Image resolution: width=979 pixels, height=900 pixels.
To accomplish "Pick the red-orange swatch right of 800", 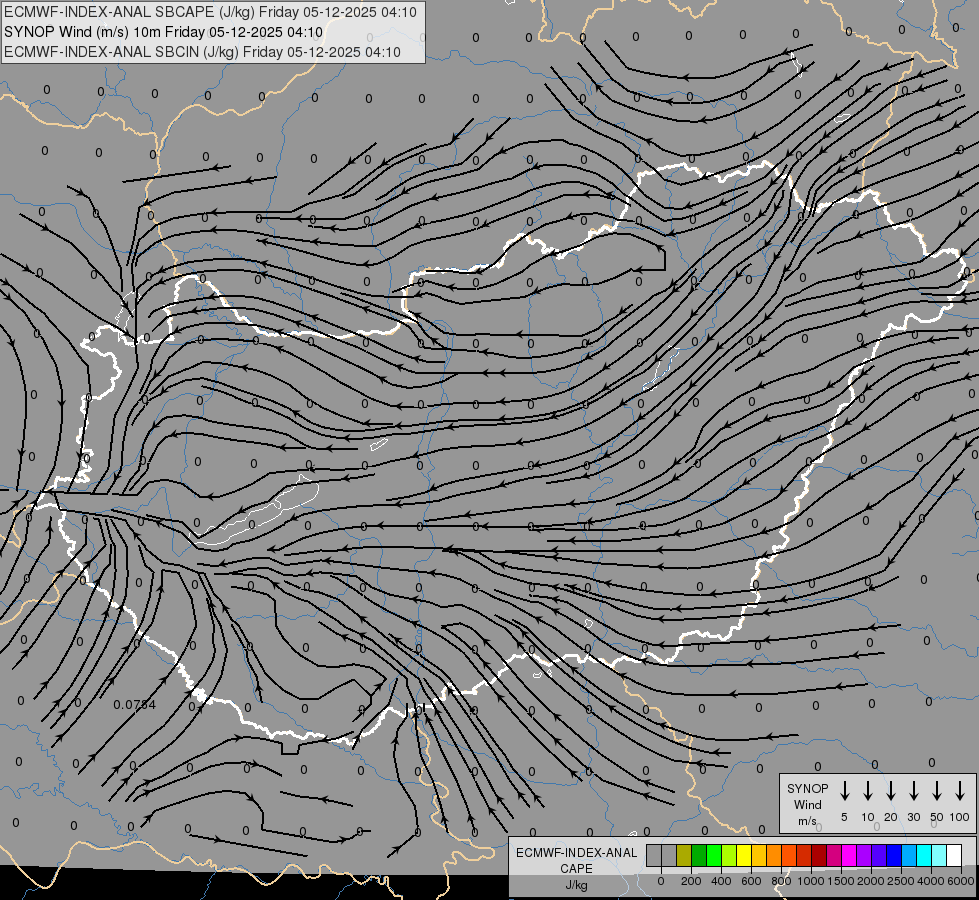I will click(x=789, y=856).
